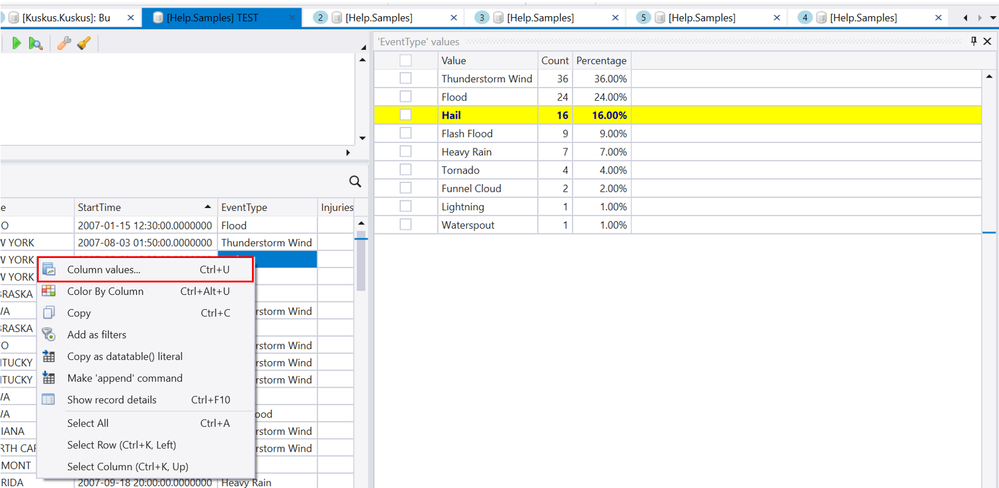
Task: Click the Show record details icon
Action: point(48,399)
